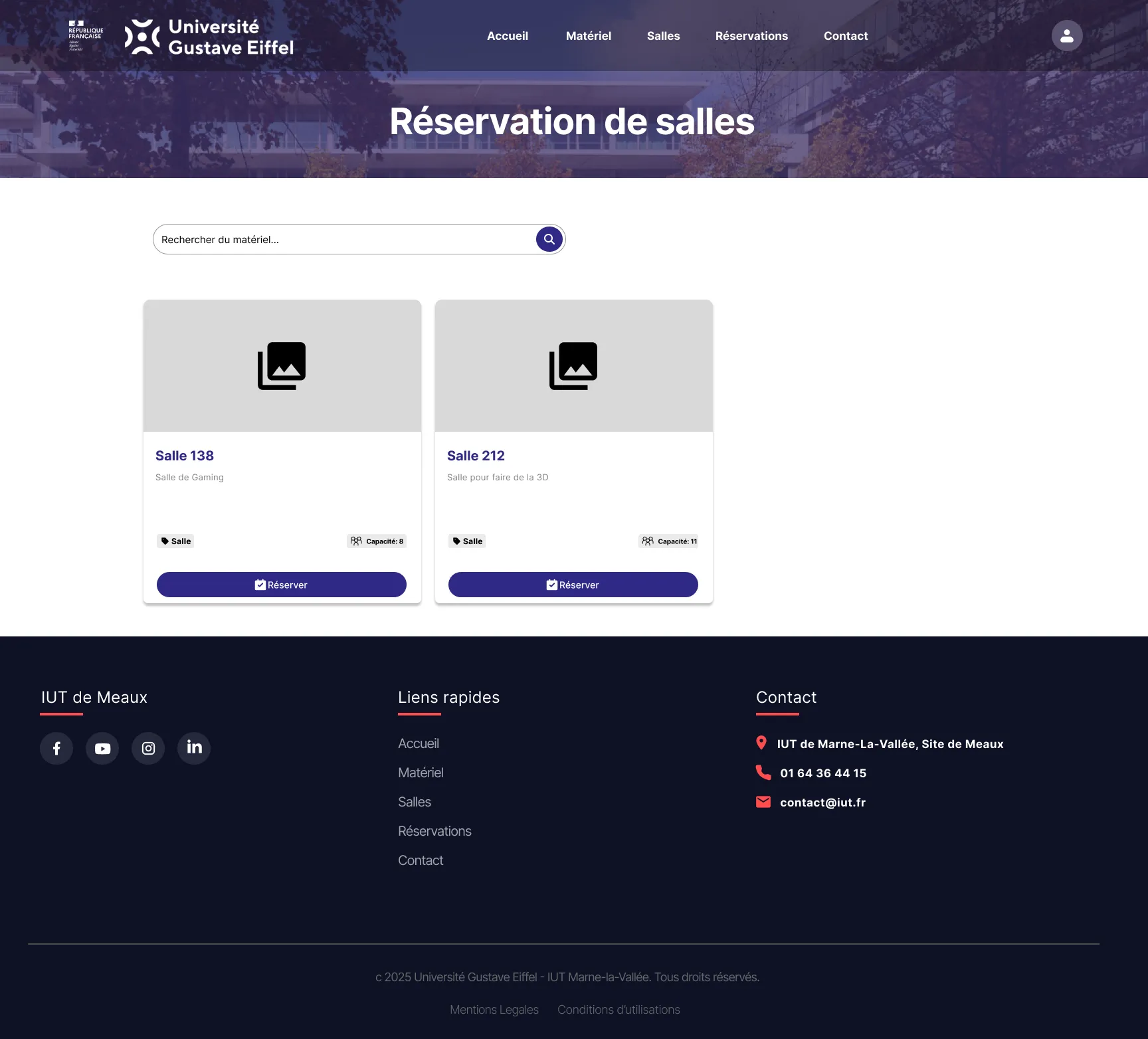This screenshot has width=1148, height=1039.
Task: Click the IUT de Meaux footer heading
Action: [94, 697]
